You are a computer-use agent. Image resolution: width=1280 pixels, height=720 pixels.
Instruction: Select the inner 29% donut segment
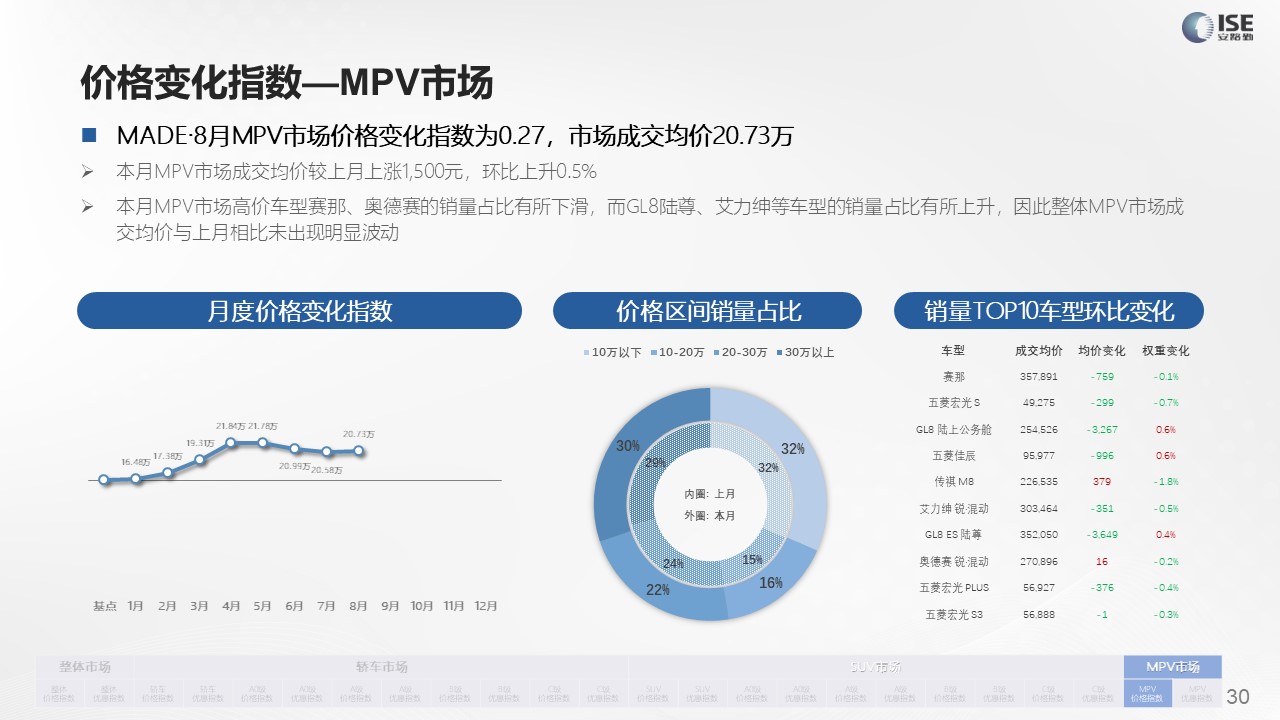point(656,463)
